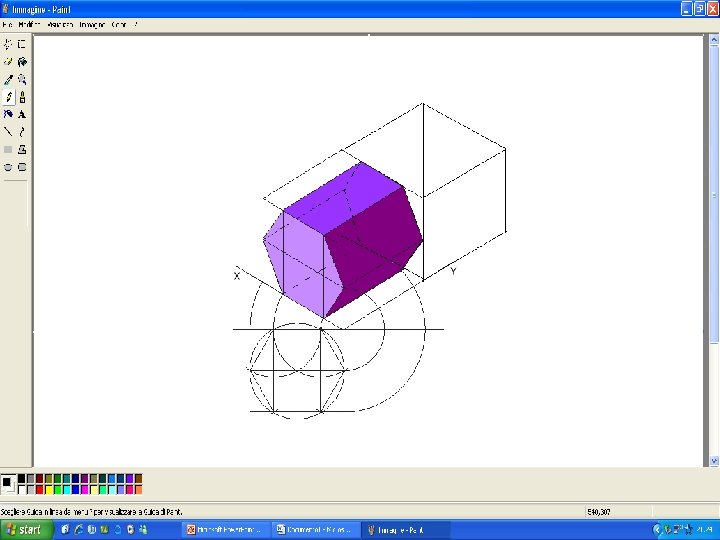Viewport: 720px width, 540px height.
Task: Select the Curve tool
Action: [x=22, y=132]
